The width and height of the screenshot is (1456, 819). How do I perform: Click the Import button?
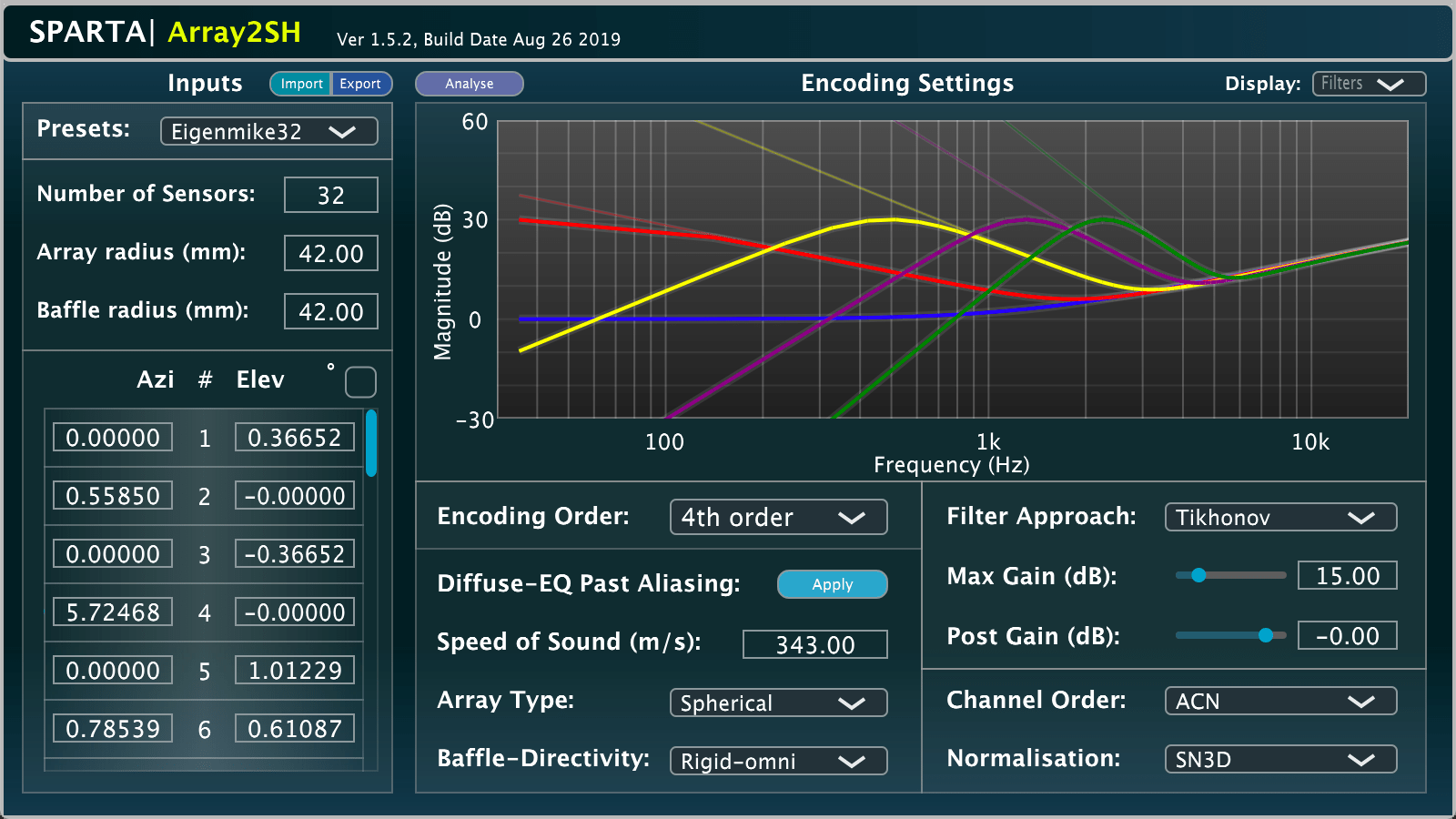click(x=301, y=84)
